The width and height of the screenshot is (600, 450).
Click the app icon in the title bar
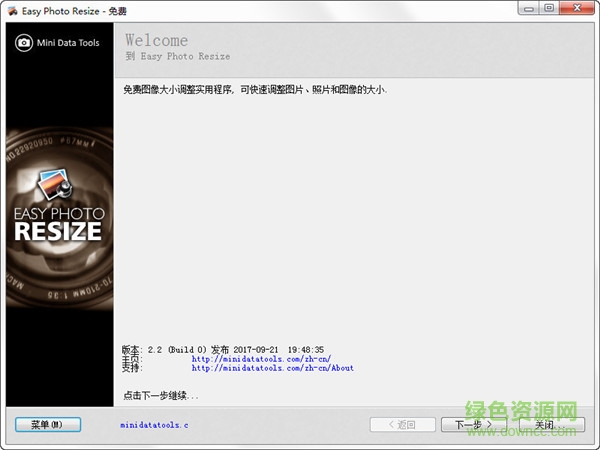click(11, 8)
